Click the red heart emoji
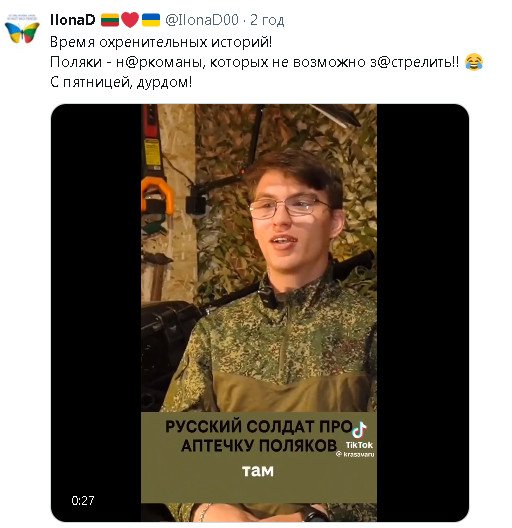The width and height of the screenshot is (512, 528). click(x=130, y=20)
